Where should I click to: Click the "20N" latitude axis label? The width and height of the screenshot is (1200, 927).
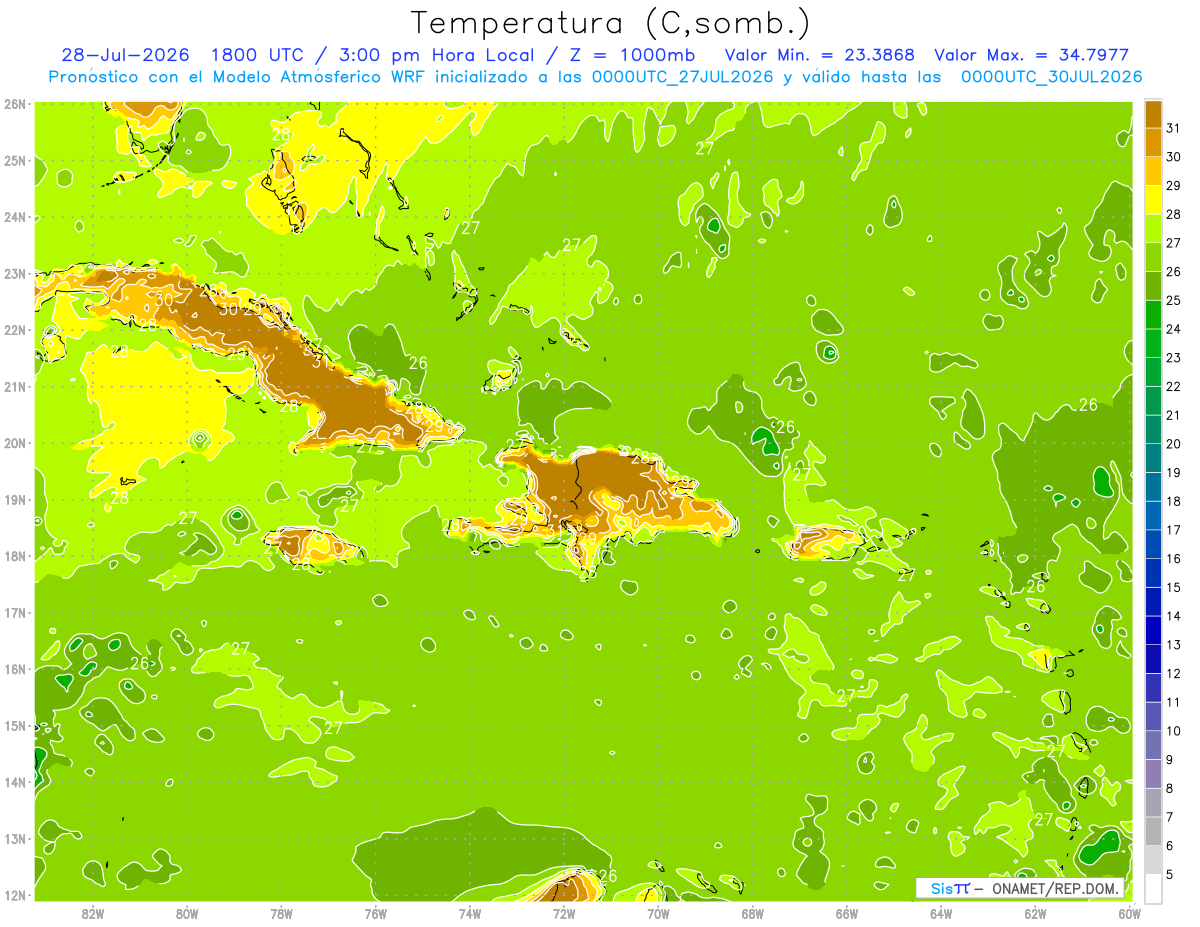(x=14, y=443)
